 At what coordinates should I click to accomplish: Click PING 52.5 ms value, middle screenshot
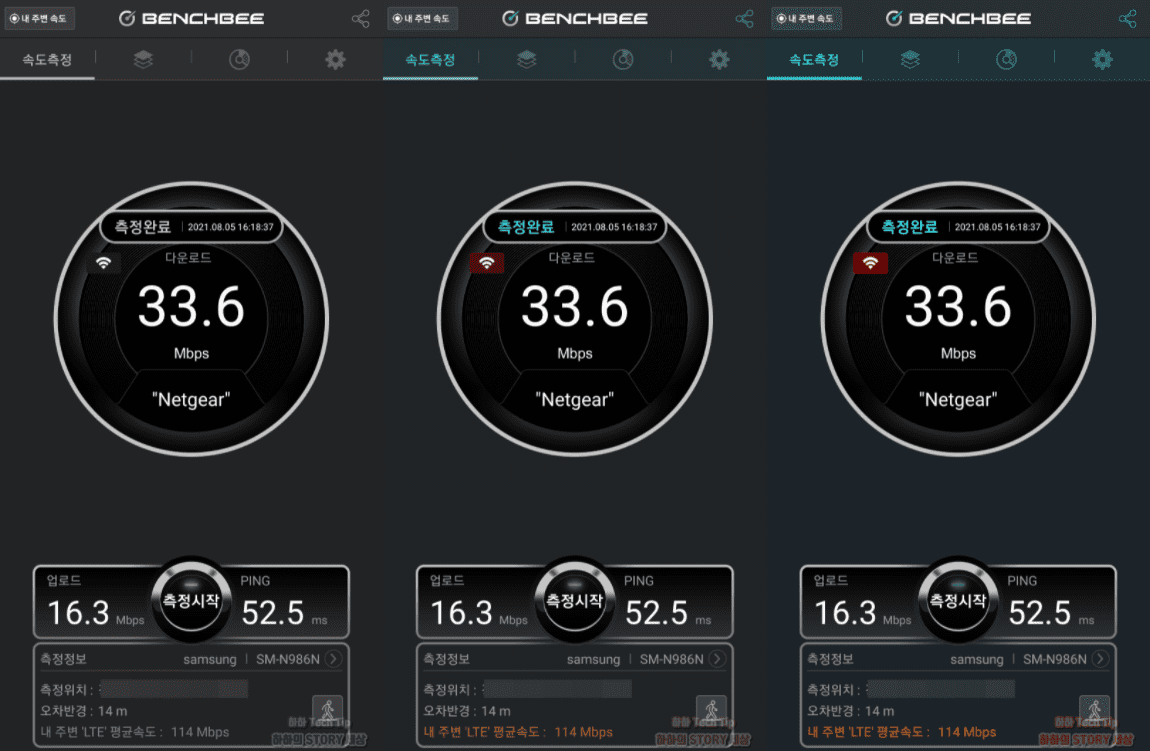pos(668,612)
